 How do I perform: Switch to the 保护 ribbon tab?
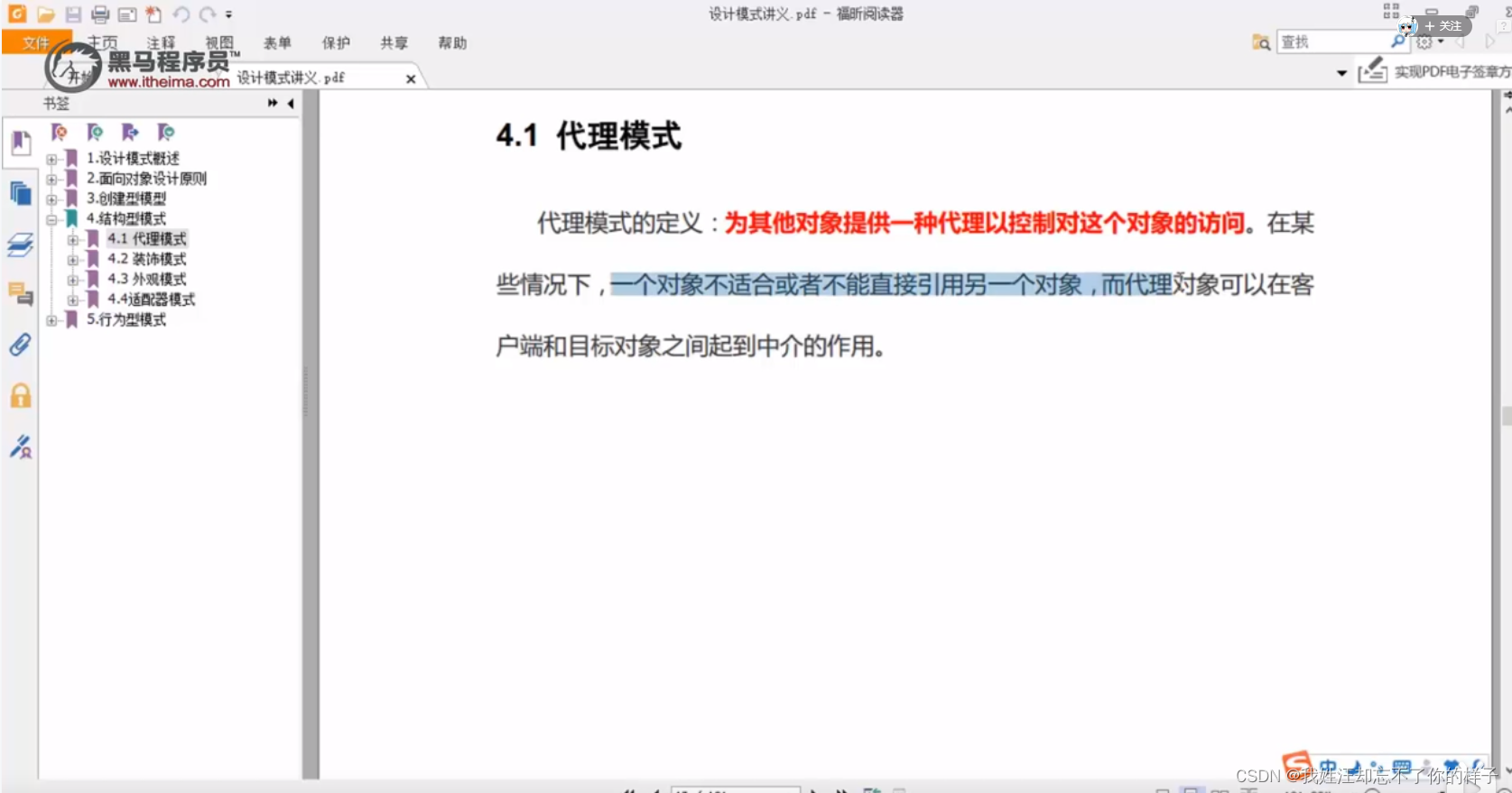click(x=336, y=42)
